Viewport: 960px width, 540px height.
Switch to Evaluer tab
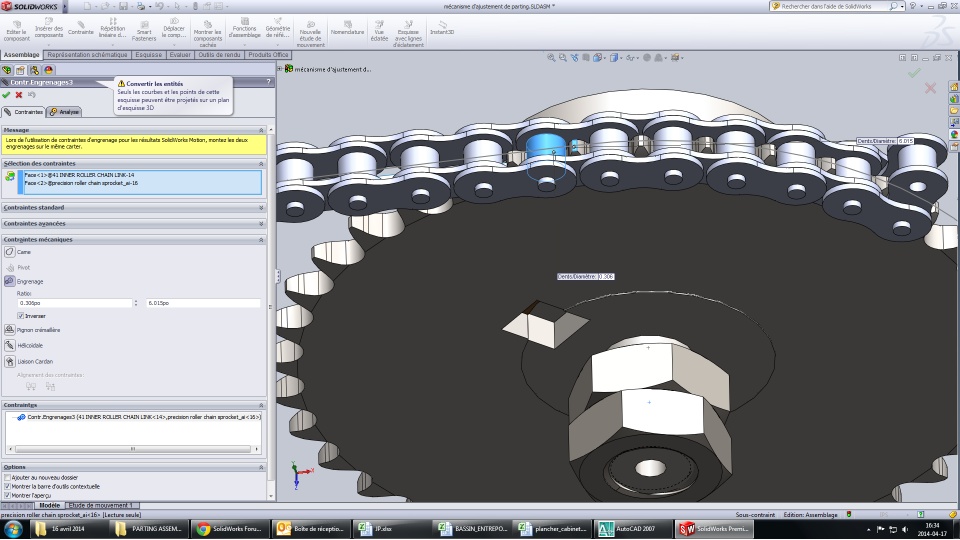click(x=180, y=54)
